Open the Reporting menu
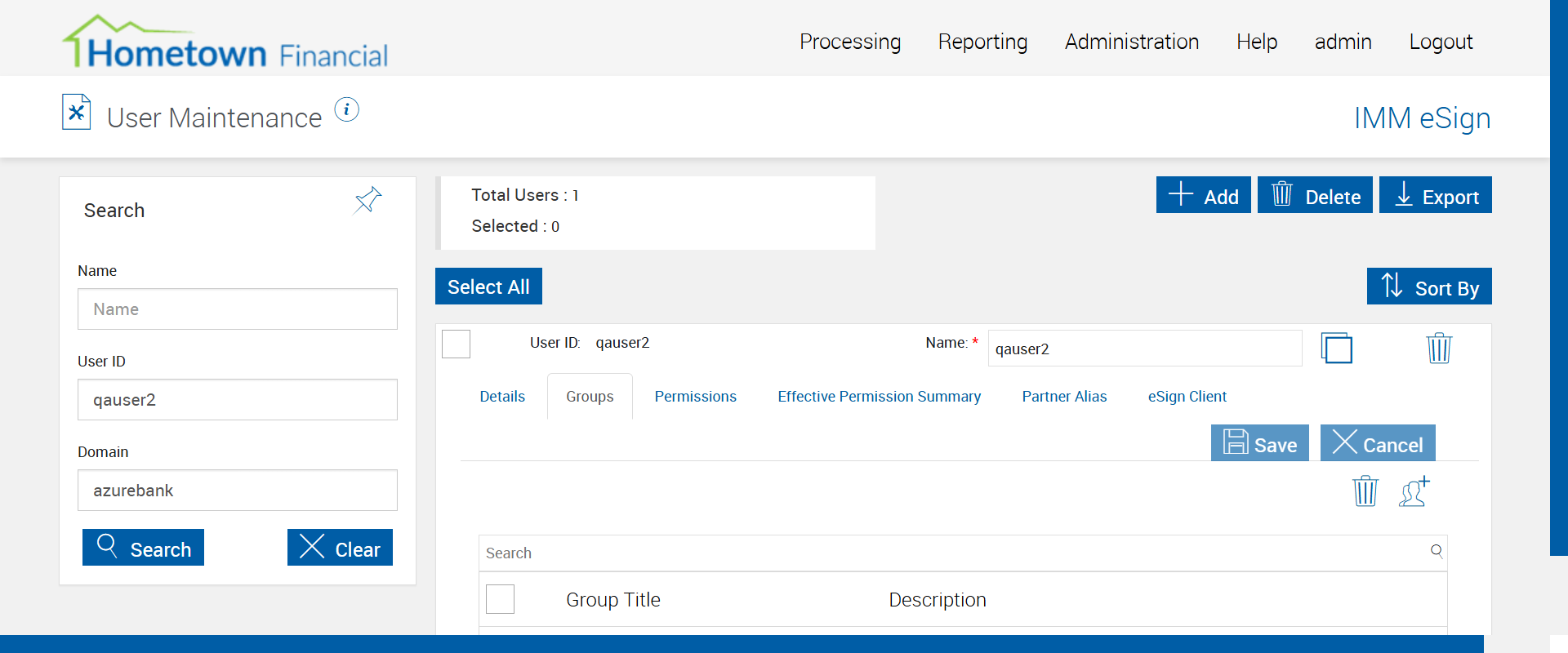Image resolution: width=1568 pixels, height=653 pixels. point(982,42)
